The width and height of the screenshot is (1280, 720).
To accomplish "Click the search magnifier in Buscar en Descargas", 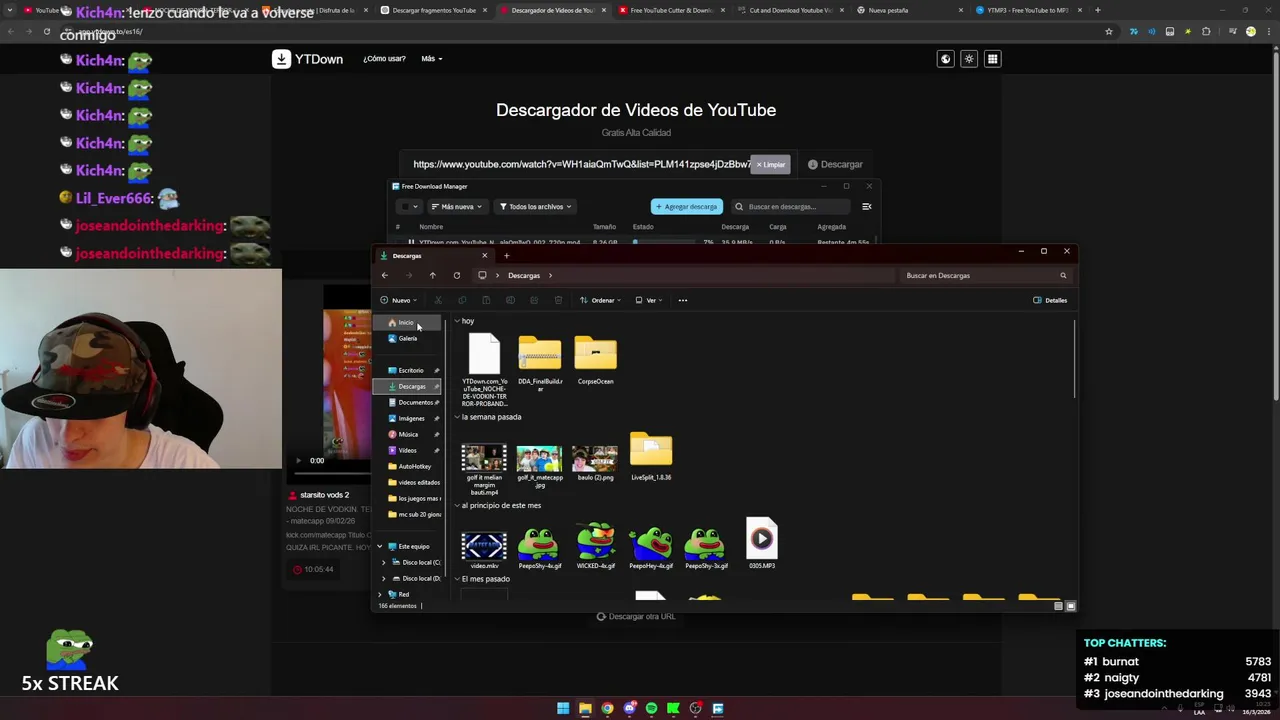I will pos(1063,275).
